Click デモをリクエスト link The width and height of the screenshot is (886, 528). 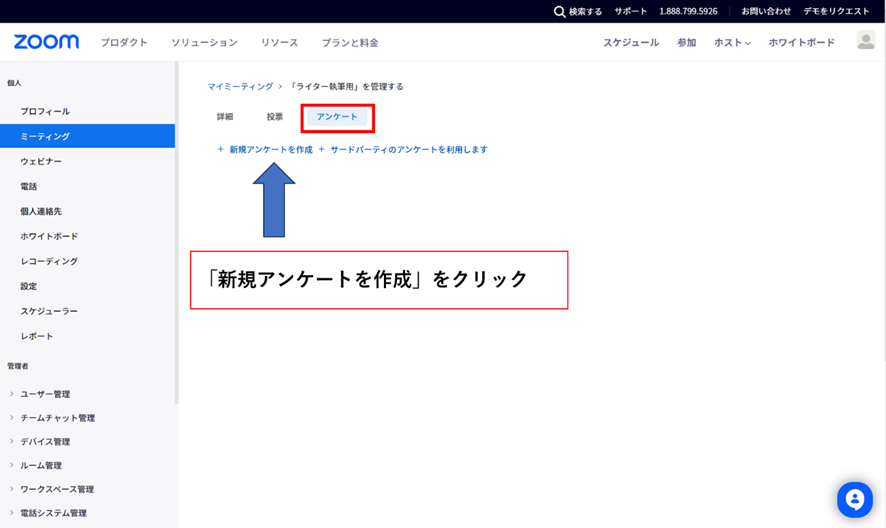coord(836,11)
